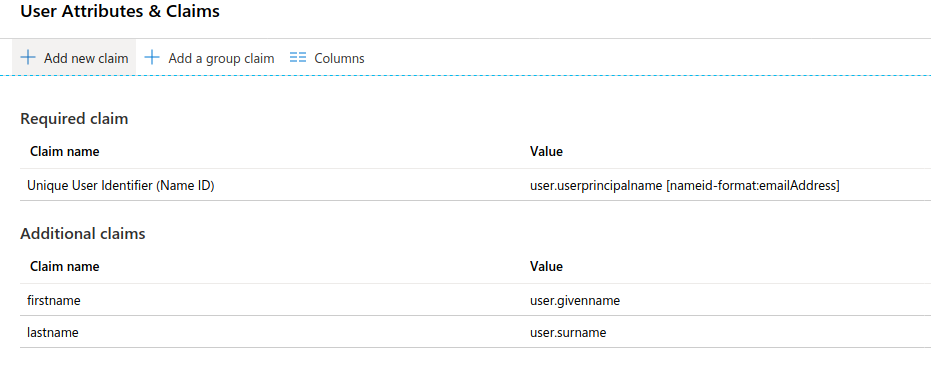Image resolution: width=931 pixels, height=382 pixels.
Task: Sort by Claim name in Required claim
Action: pyautogui.click(x=65, y=151)
